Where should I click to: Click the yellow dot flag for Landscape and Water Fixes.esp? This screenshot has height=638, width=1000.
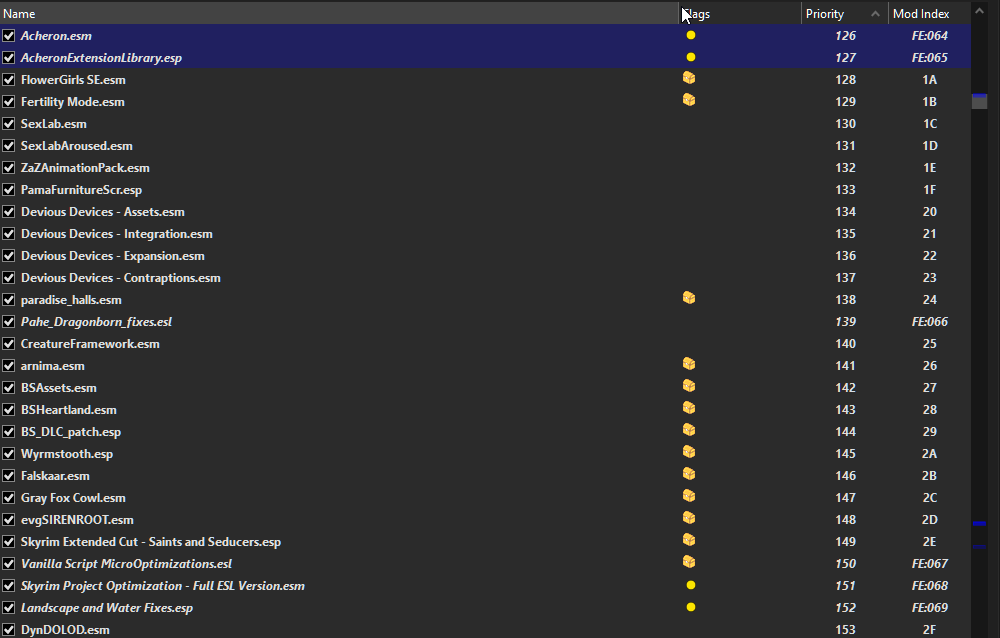pos(691,607)
